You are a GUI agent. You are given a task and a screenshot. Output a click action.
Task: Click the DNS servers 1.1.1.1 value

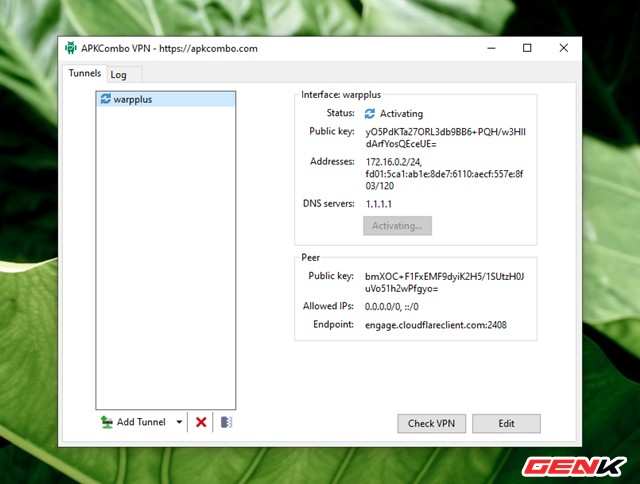pyautogui.click(x=378, y=204)
